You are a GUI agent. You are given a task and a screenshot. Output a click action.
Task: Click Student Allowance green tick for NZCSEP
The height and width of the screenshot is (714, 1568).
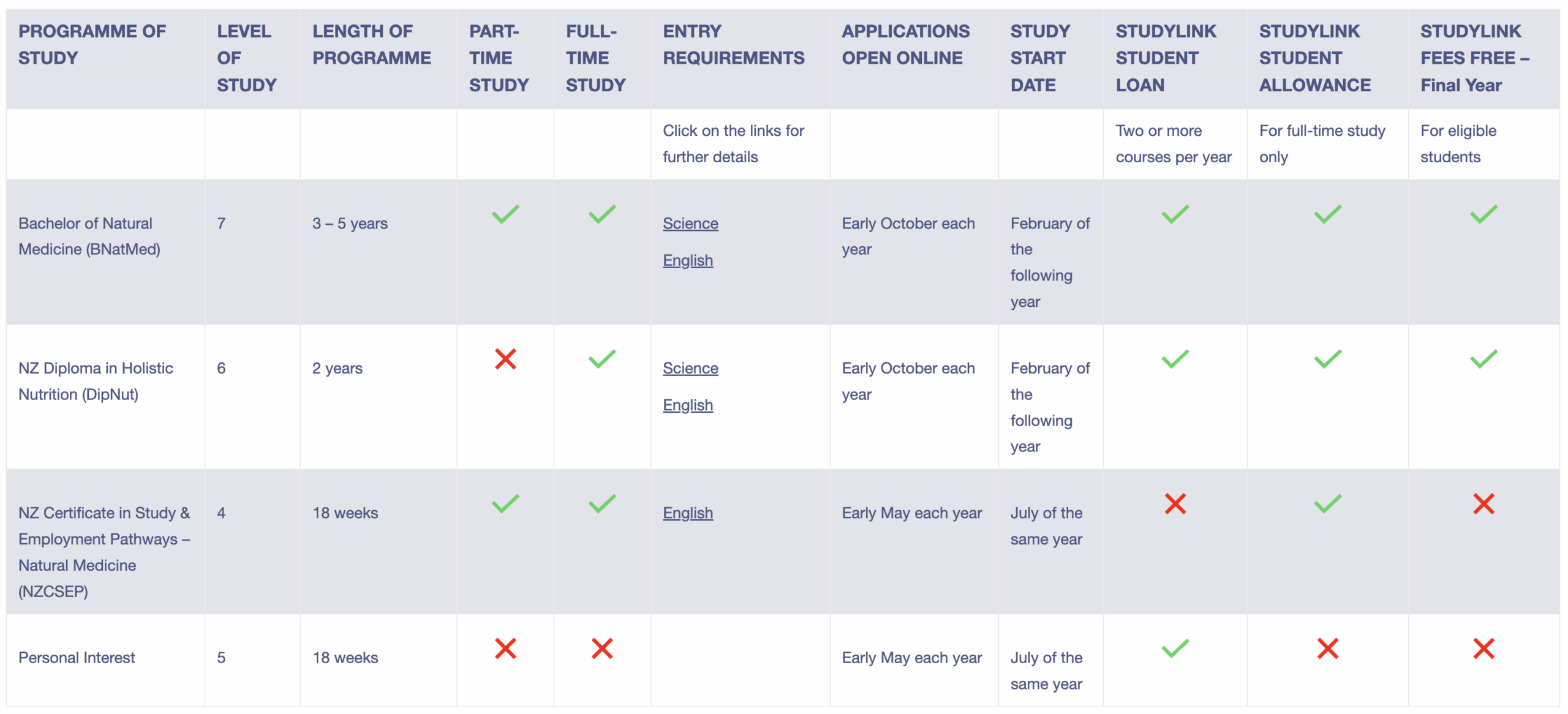pos(1327,504)
